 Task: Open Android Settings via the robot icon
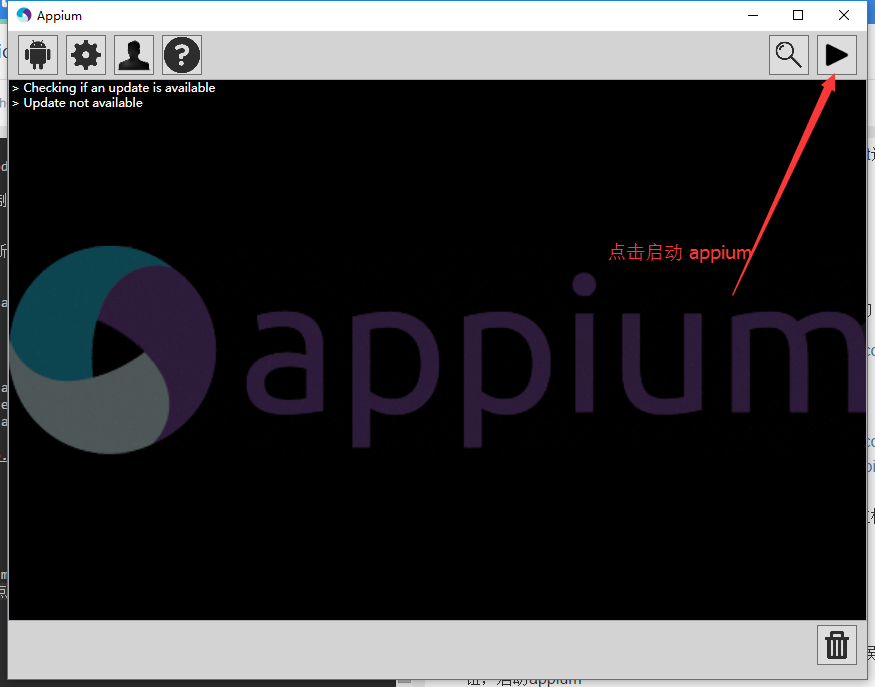[38, 55]
